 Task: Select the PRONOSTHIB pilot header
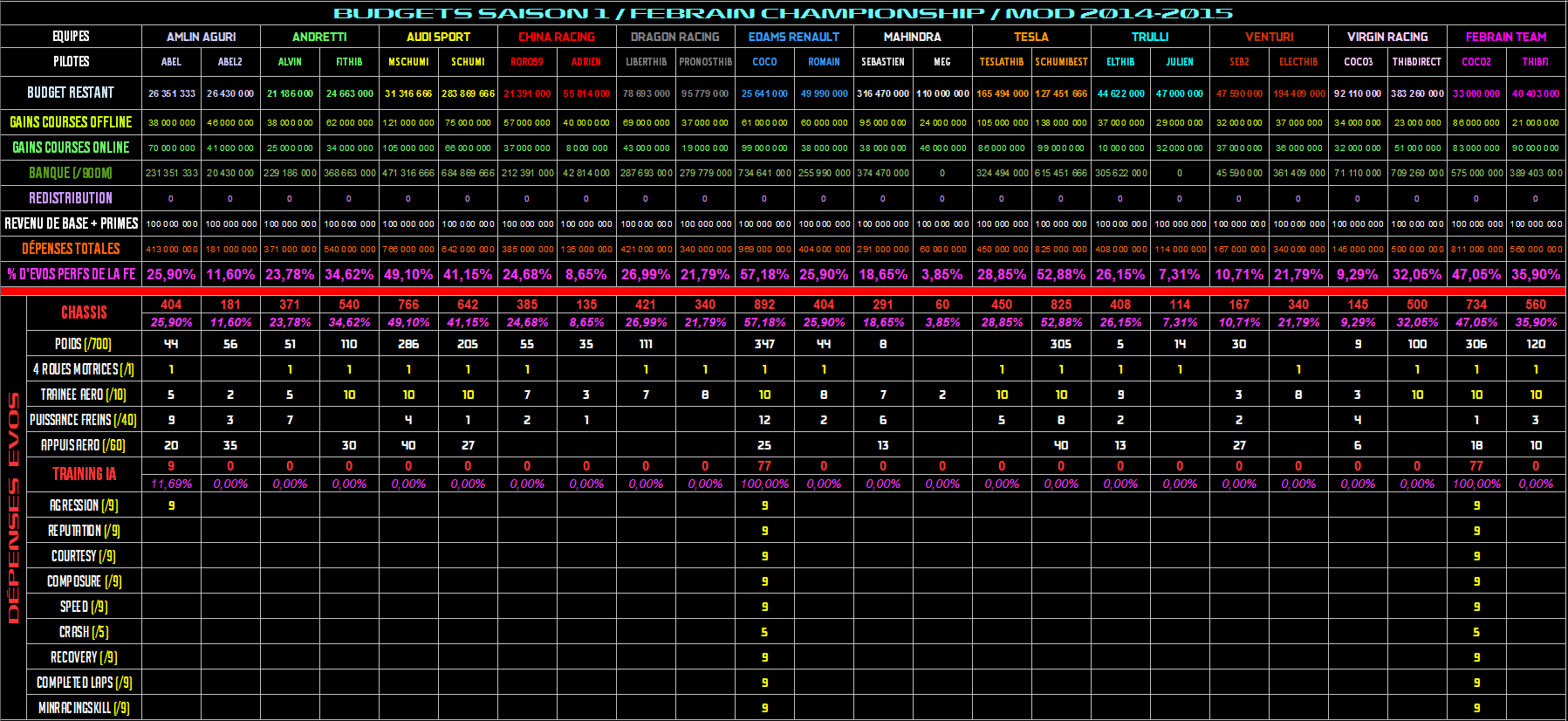click(x=705, y=62)
